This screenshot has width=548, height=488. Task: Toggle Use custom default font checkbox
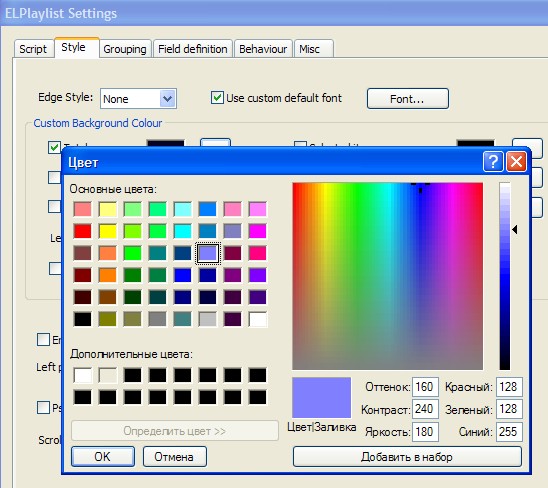point(217,98)
